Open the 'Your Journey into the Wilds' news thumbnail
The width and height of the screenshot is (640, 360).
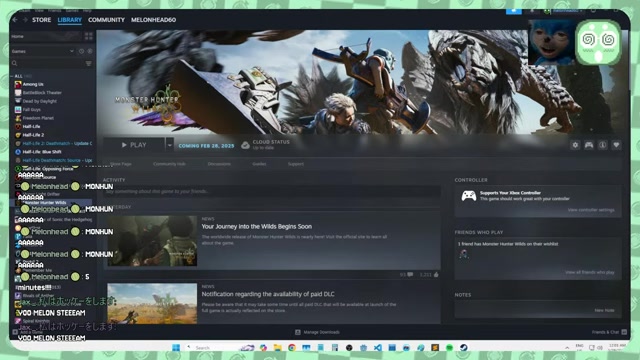point(152,241)
